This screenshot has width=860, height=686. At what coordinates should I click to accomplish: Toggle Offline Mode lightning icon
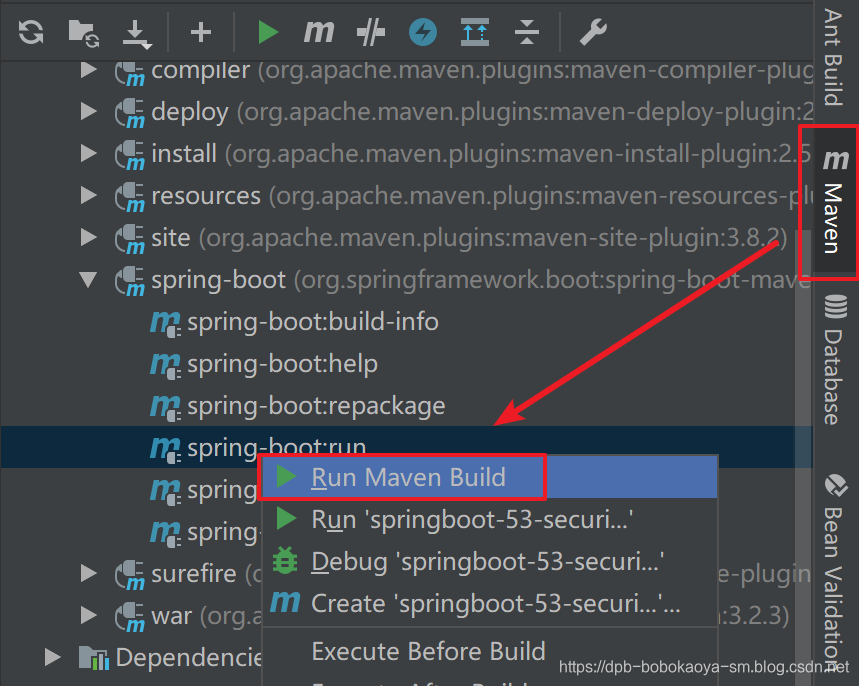[423, 32]
